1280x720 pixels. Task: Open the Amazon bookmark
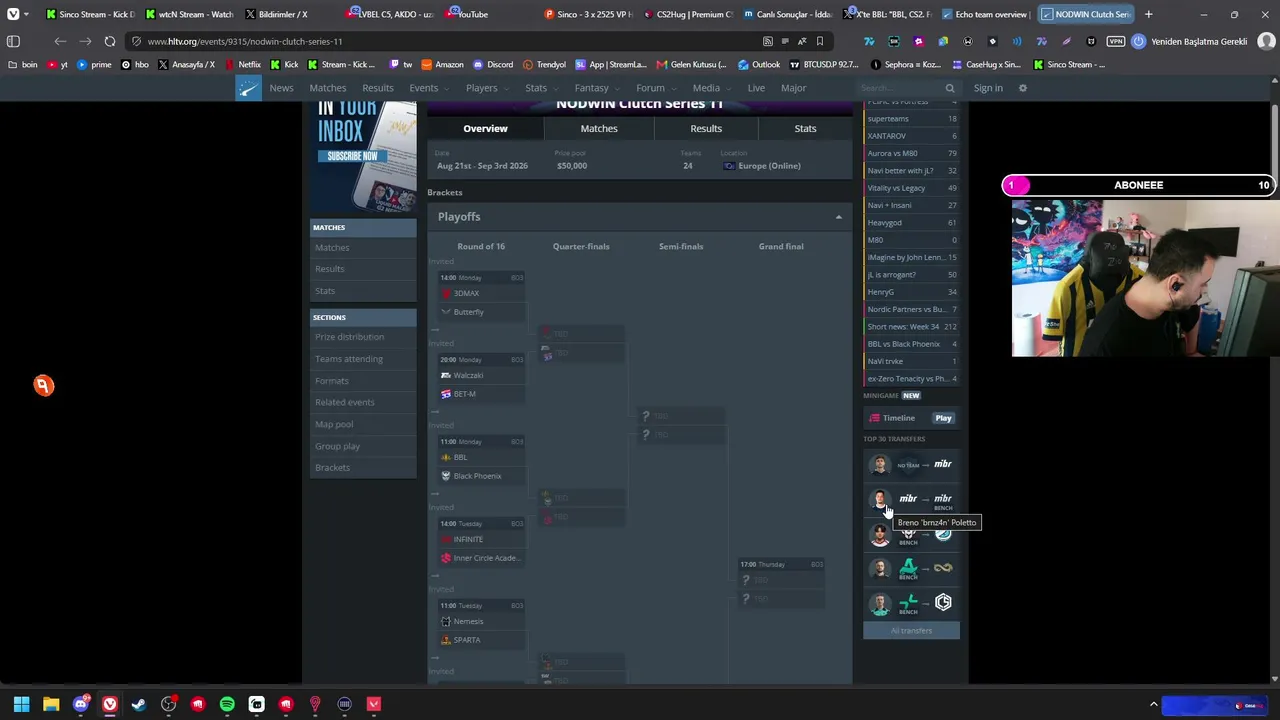(x=442, y=64)
